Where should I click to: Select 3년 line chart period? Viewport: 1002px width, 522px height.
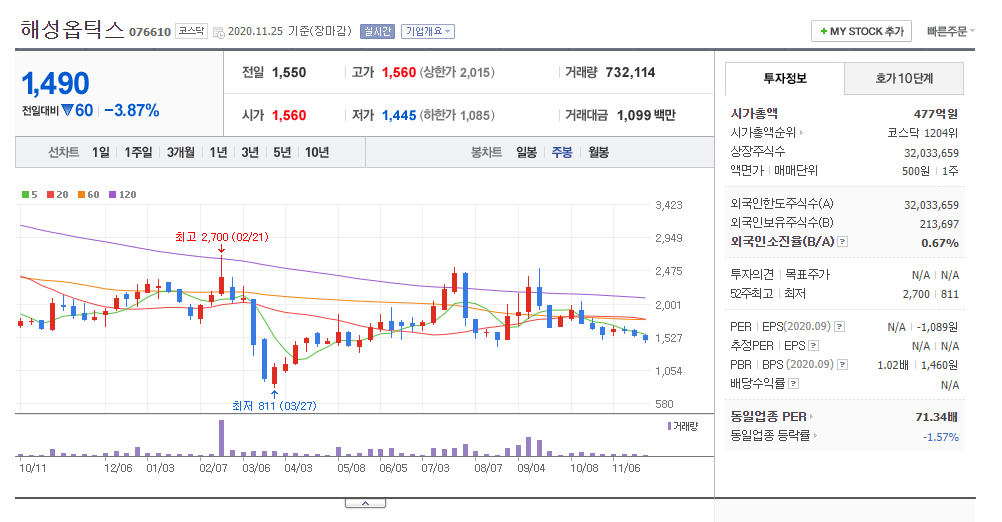pos(250,153)
